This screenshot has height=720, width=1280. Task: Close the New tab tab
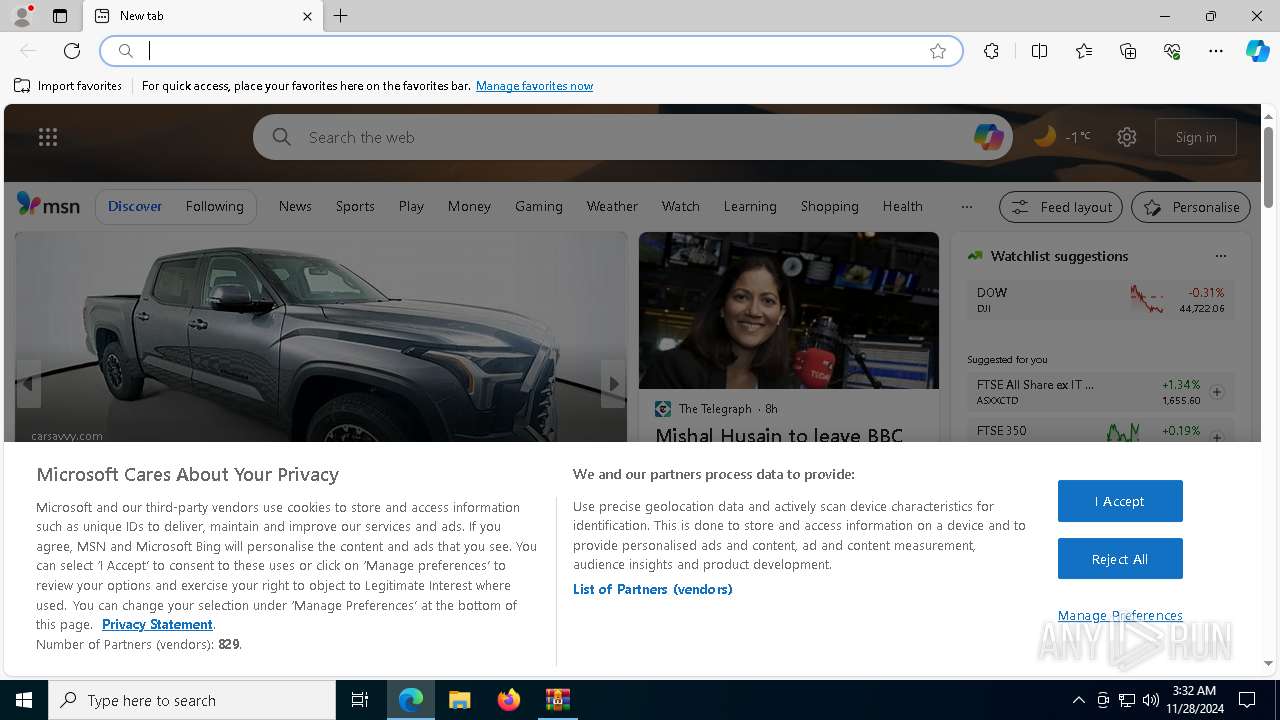(x=307, y=16)
